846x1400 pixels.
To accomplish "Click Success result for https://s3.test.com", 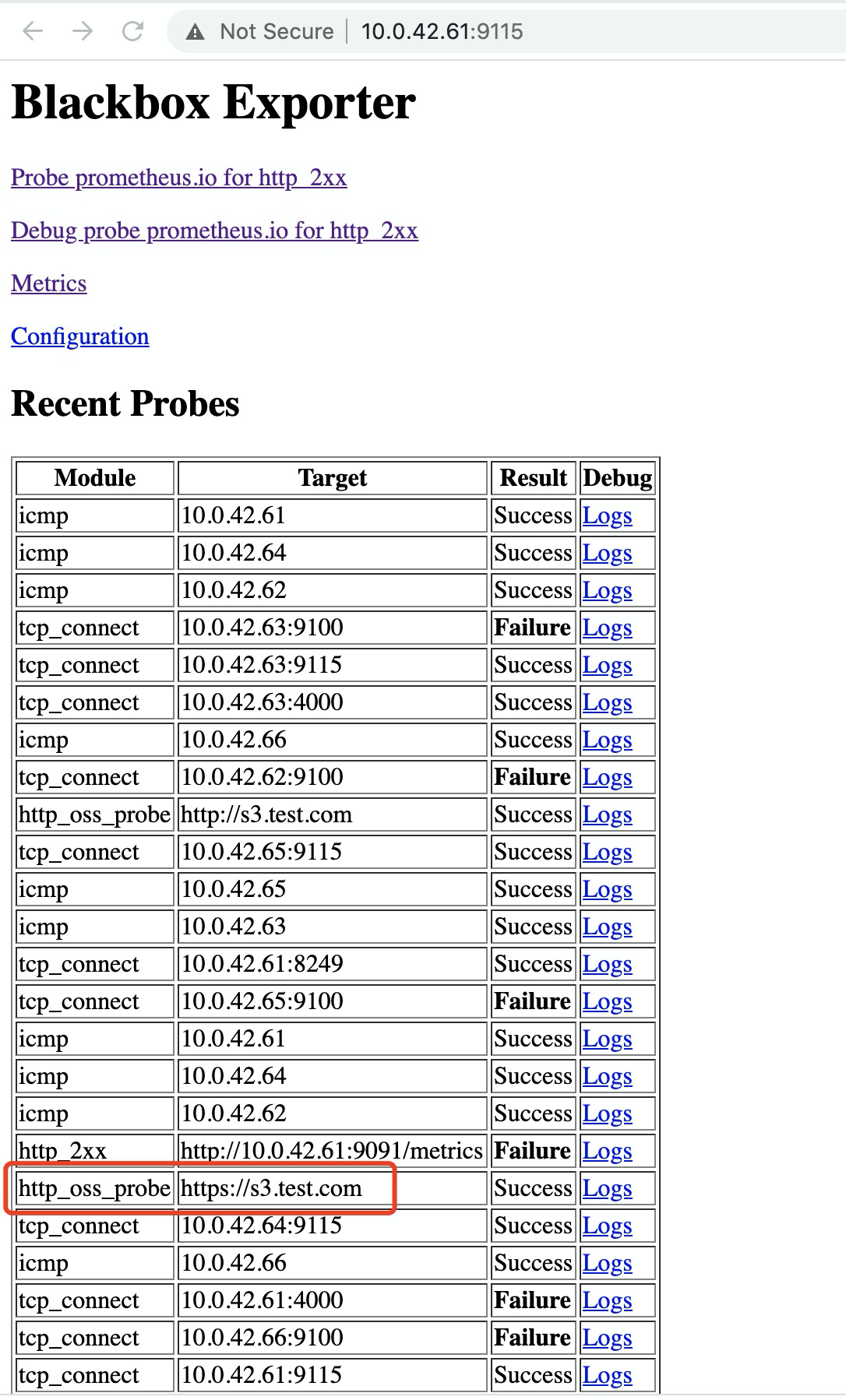I will pyautogui.click(x=534, y=1188).
